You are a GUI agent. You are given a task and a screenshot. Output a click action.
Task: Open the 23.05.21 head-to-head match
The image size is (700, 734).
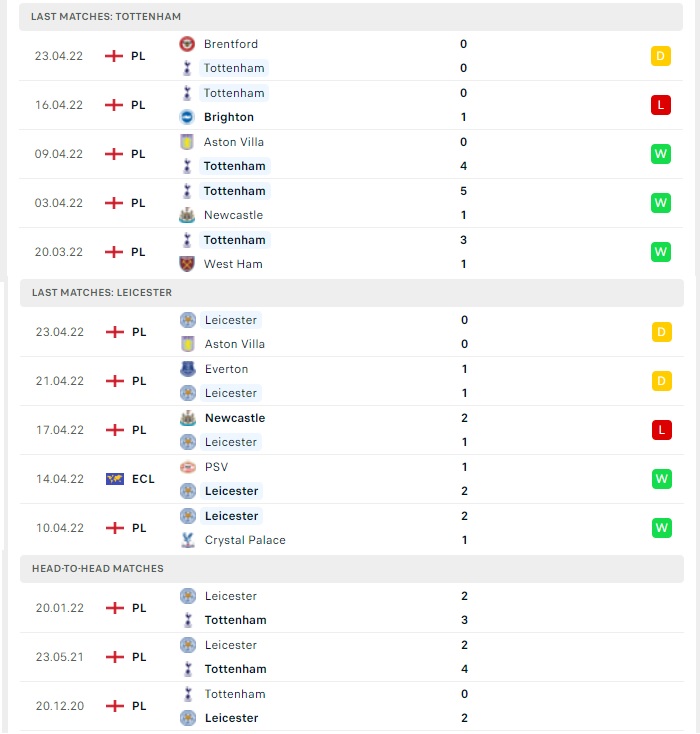352,657
